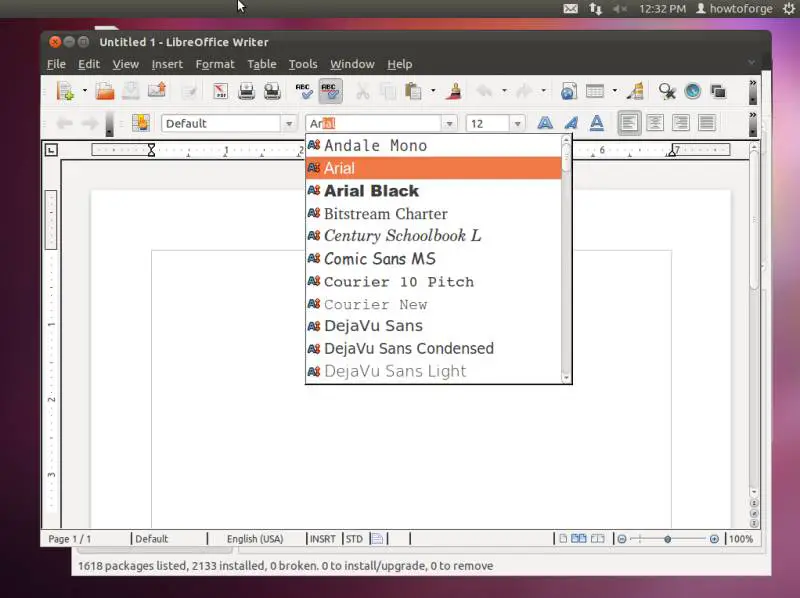This screenshot has width=800, height=598.
Task: Choose Arial Black from the font list
Action: [433, 191]
